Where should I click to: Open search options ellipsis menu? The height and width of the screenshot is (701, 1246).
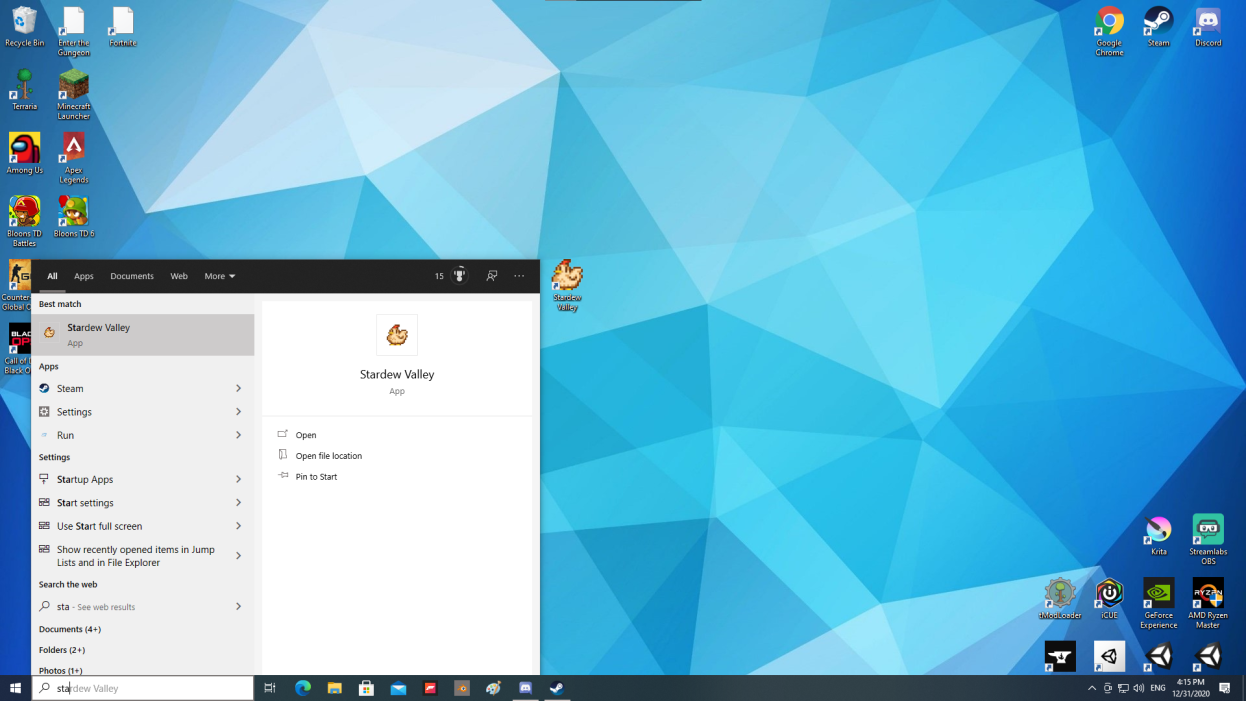click(x=519, y=276)
